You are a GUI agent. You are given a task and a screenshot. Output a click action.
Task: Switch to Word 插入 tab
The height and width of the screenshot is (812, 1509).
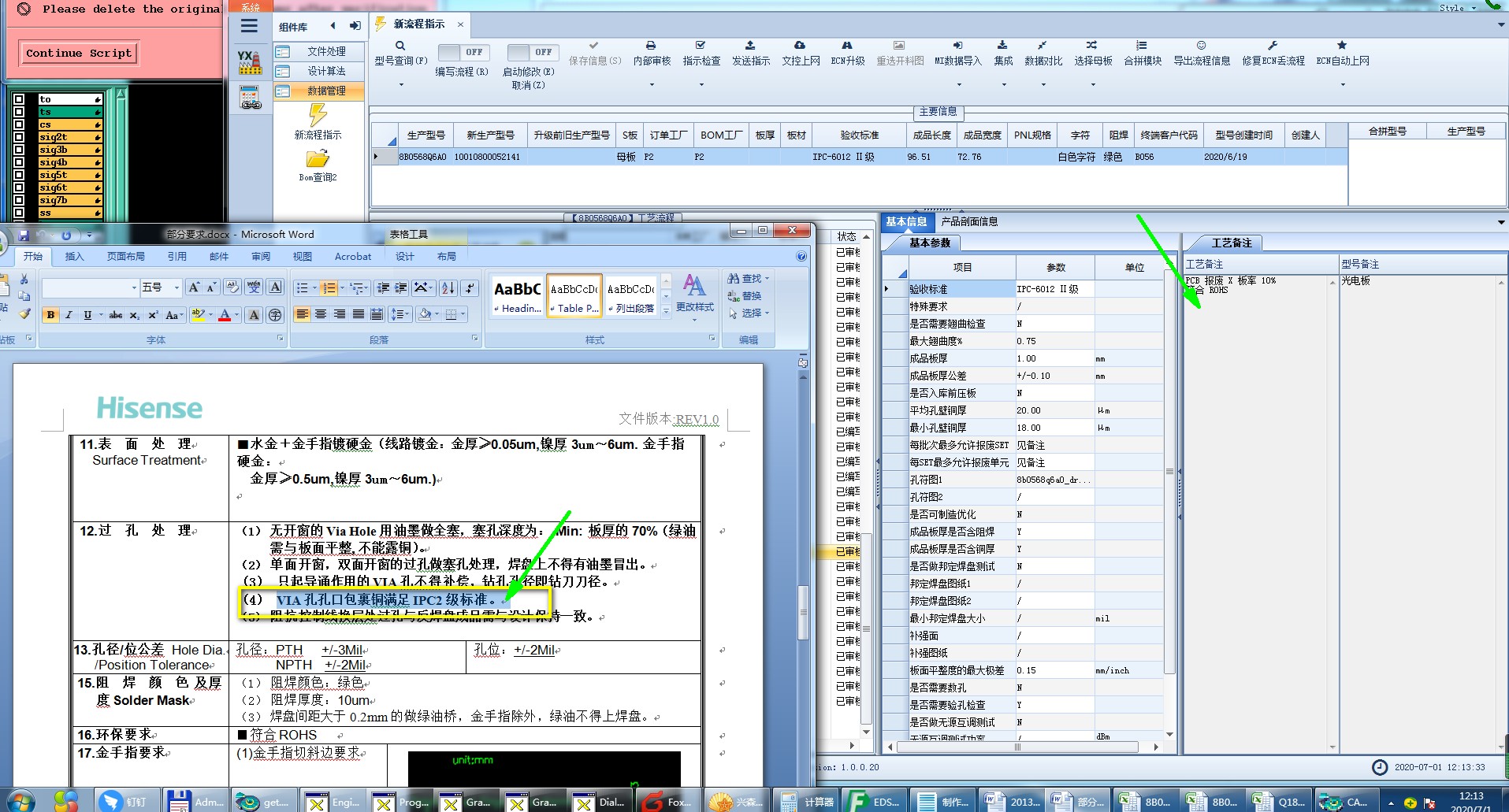tap(74, 257)
